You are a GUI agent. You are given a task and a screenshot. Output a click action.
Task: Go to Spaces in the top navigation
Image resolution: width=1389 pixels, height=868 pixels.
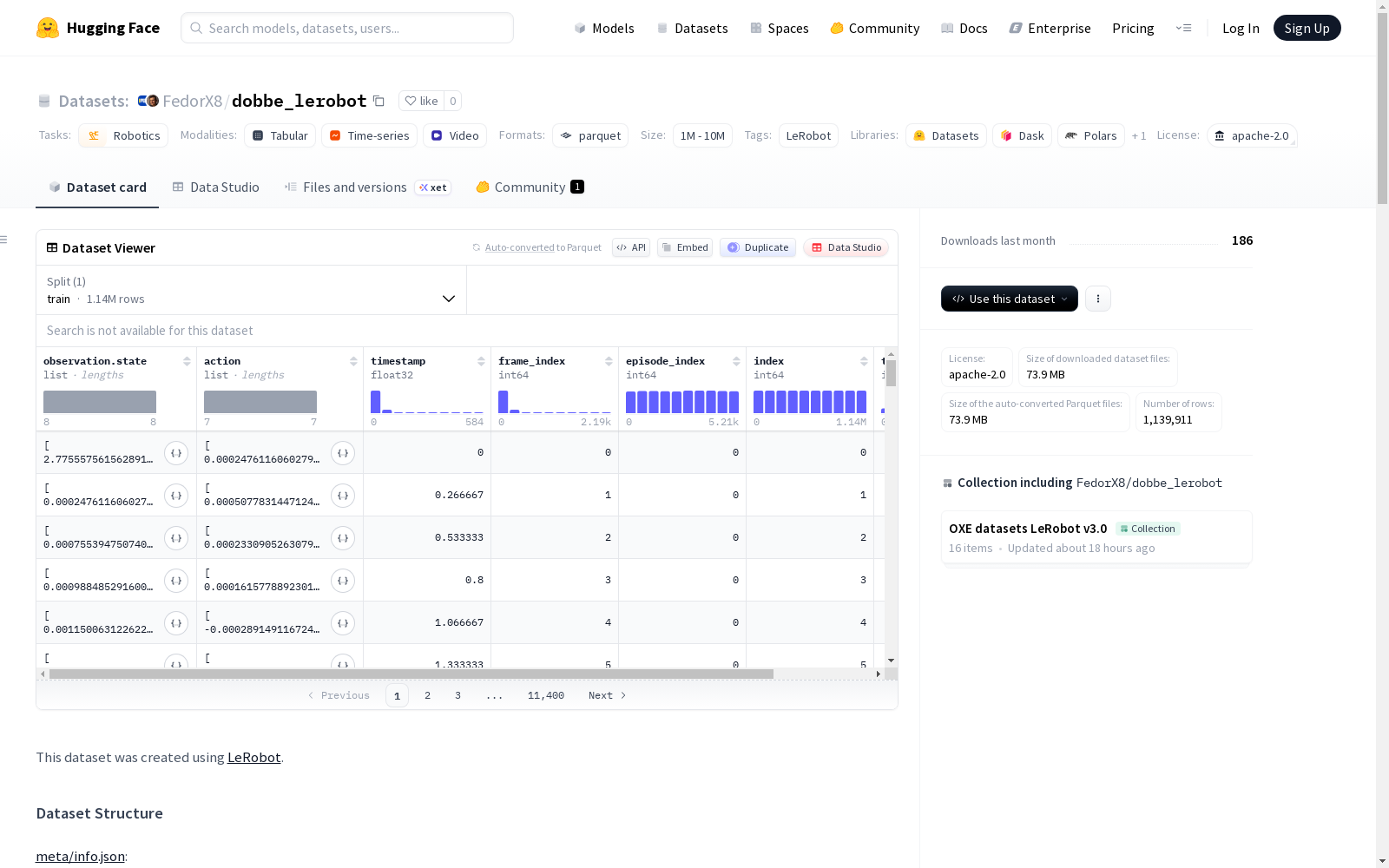tap(780, 28)
